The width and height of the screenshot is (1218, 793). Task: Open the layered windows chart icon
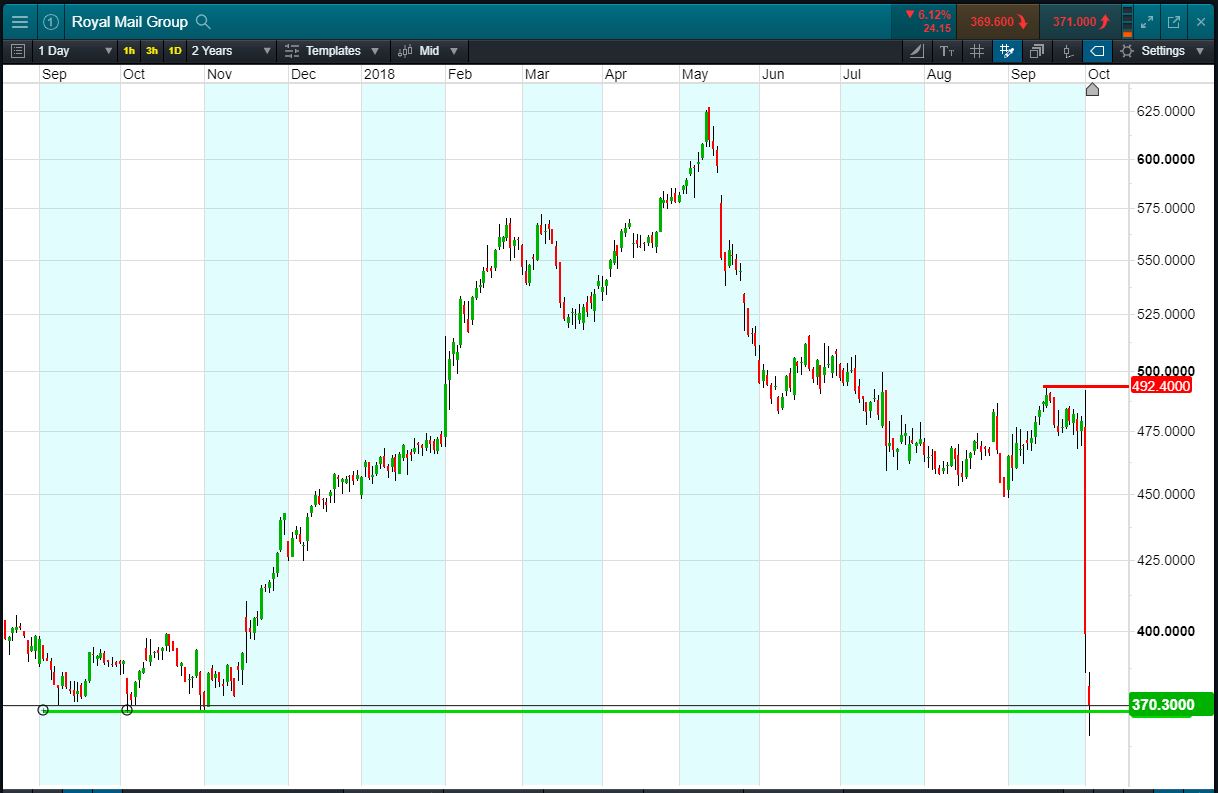click(1037, 51)
